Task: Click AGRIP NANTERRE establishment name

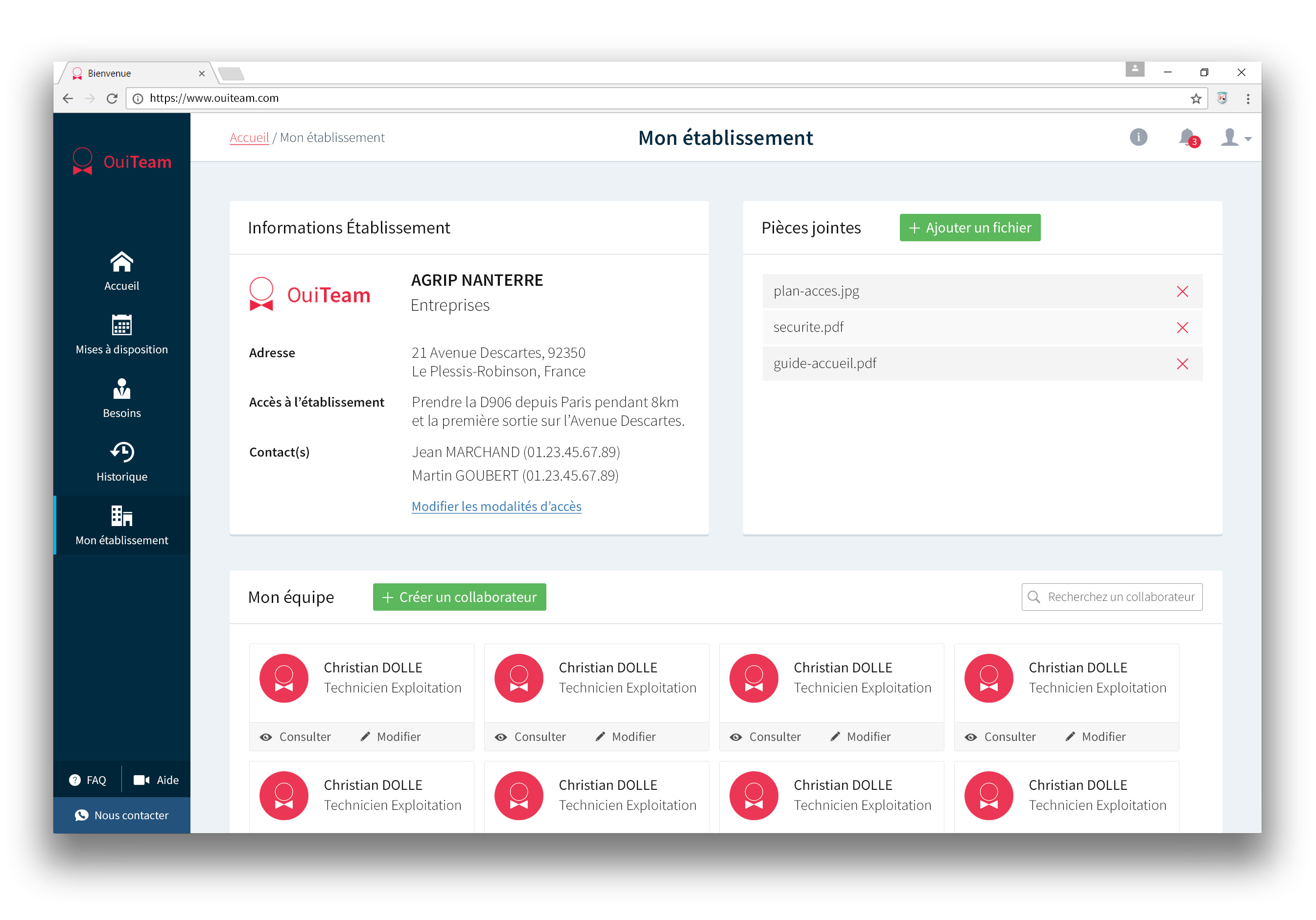Action: (477, 280)
